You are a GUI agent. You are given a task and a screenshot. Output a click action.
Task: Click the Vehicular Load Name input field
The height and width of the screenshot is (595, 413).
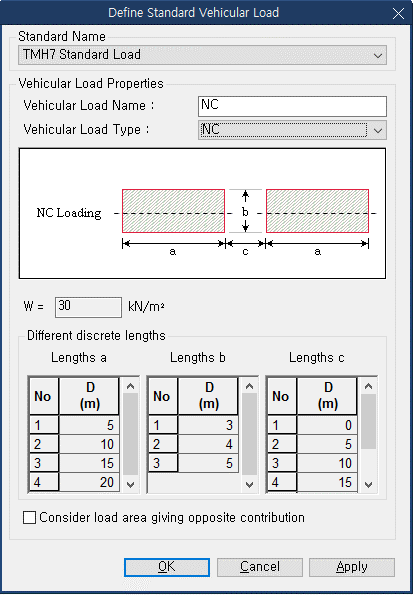pyautogui.click(x=292, y=106)
